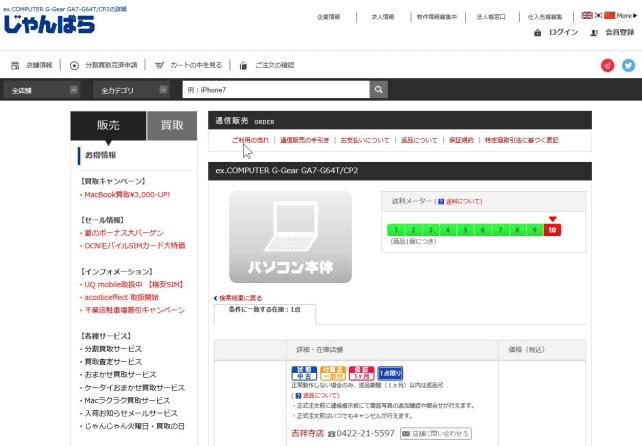Open 夏のボーナス大バーゲン sale link
The width and height of the screenshot is (642, 446).
pyautogui.click(x=124, y=233)
